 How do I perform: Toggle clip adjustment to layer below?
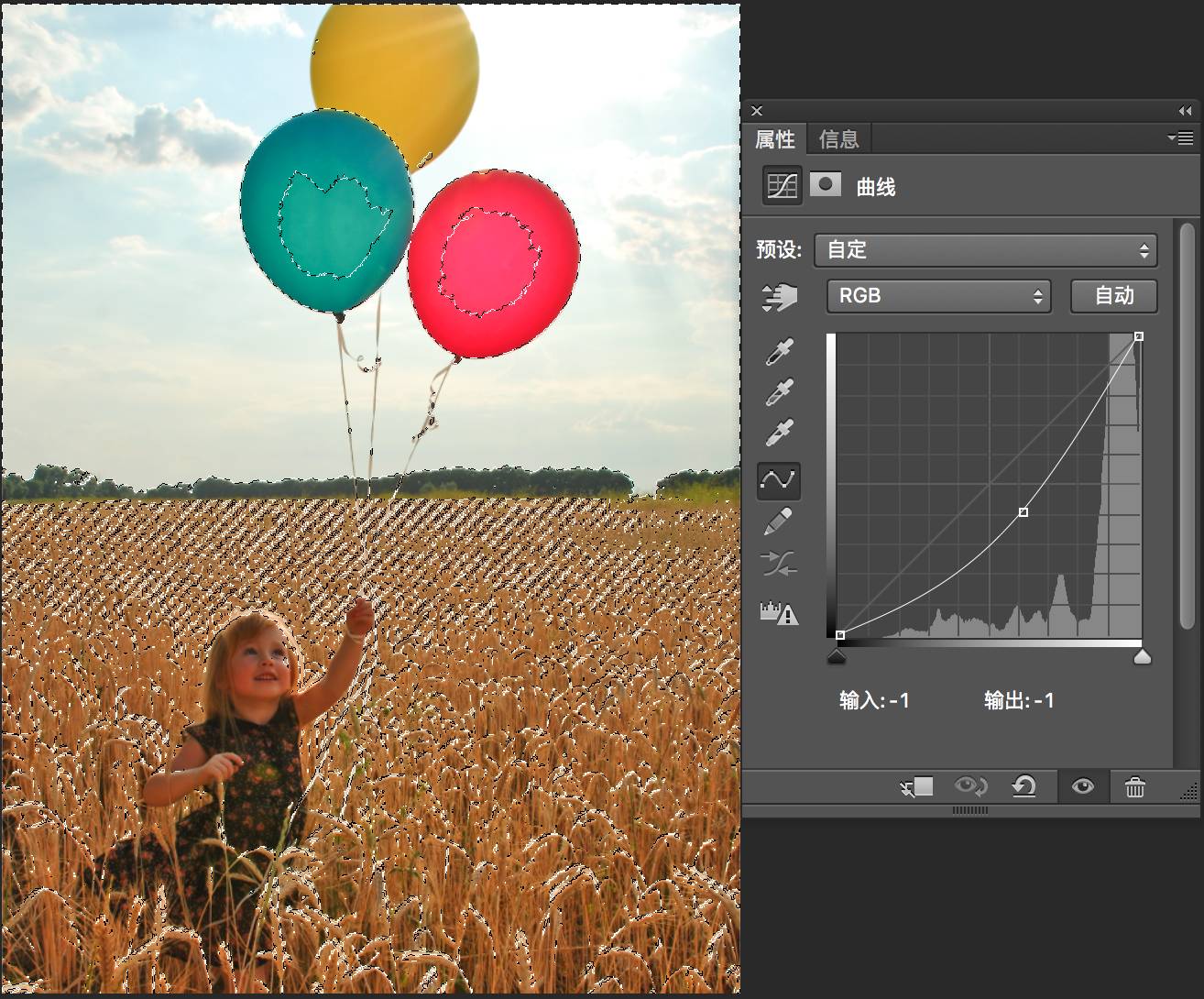tap(917, 786)
